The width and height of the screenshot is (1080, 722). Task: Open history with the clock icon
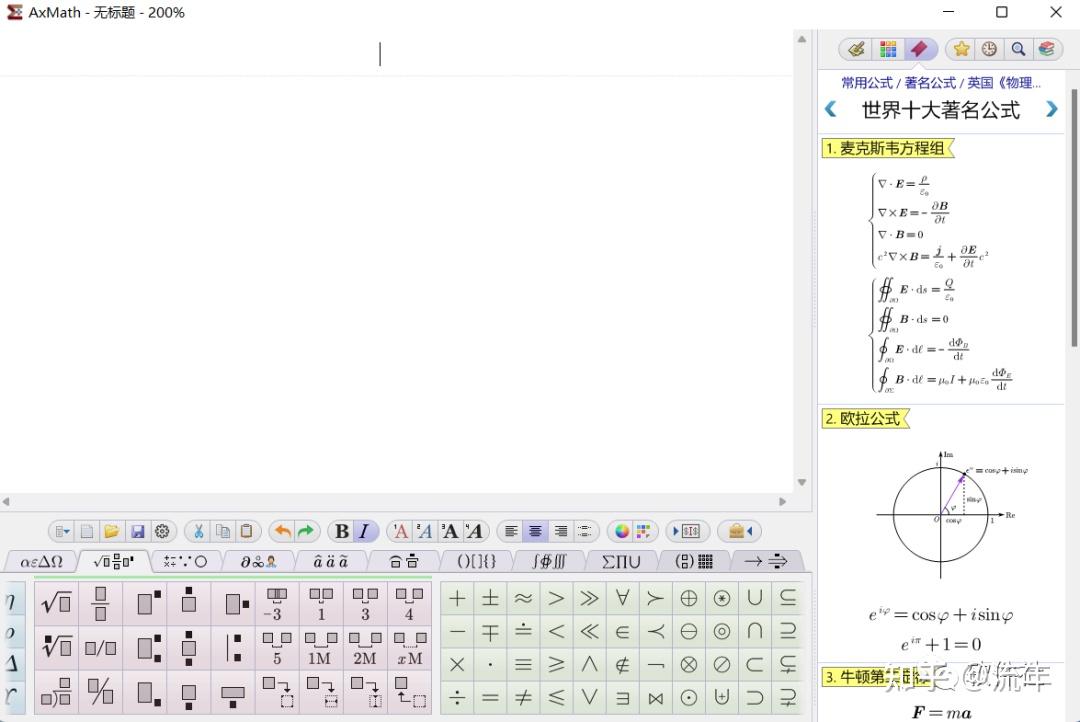coord(989,49)
